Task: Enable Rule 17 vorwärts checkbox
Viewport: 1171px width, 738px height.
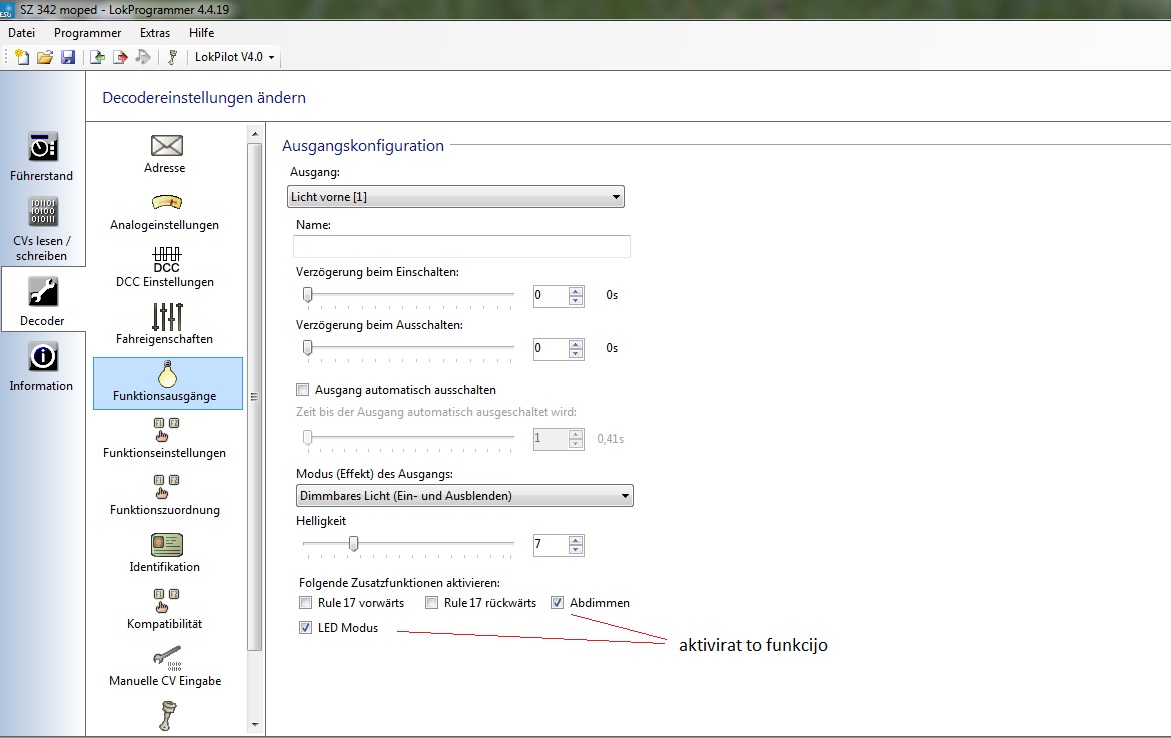Action: tap(305, 603)
